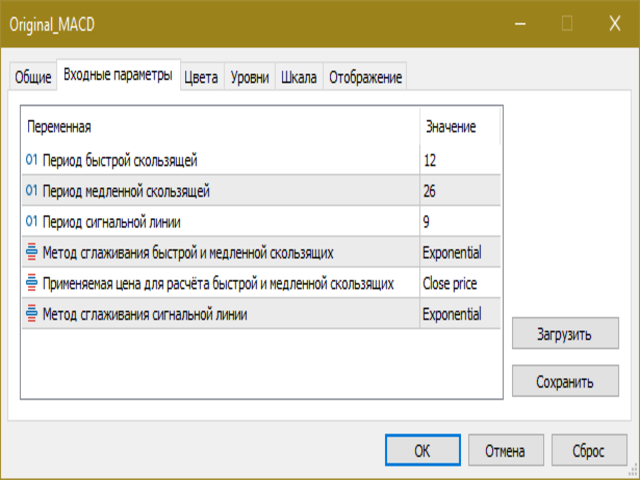Select value 12 of fast period
Viewport: 640px width, 480px height.
[460, 160]
